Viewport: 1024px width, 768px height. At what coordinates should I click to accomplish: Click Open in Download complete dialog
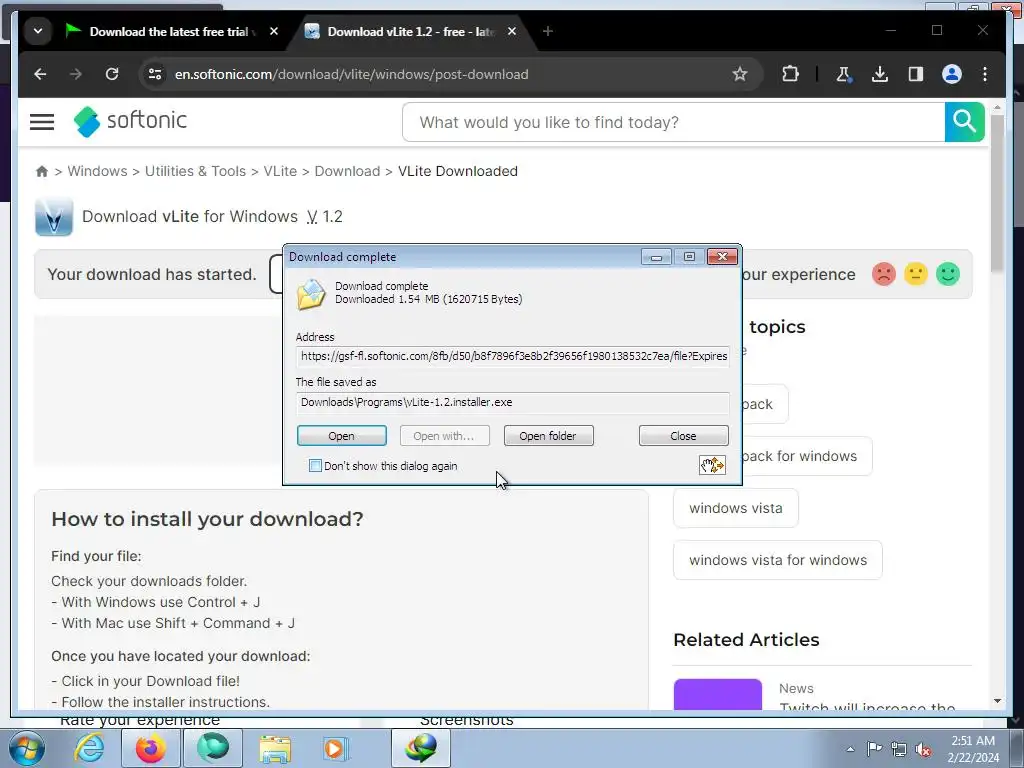342,436
